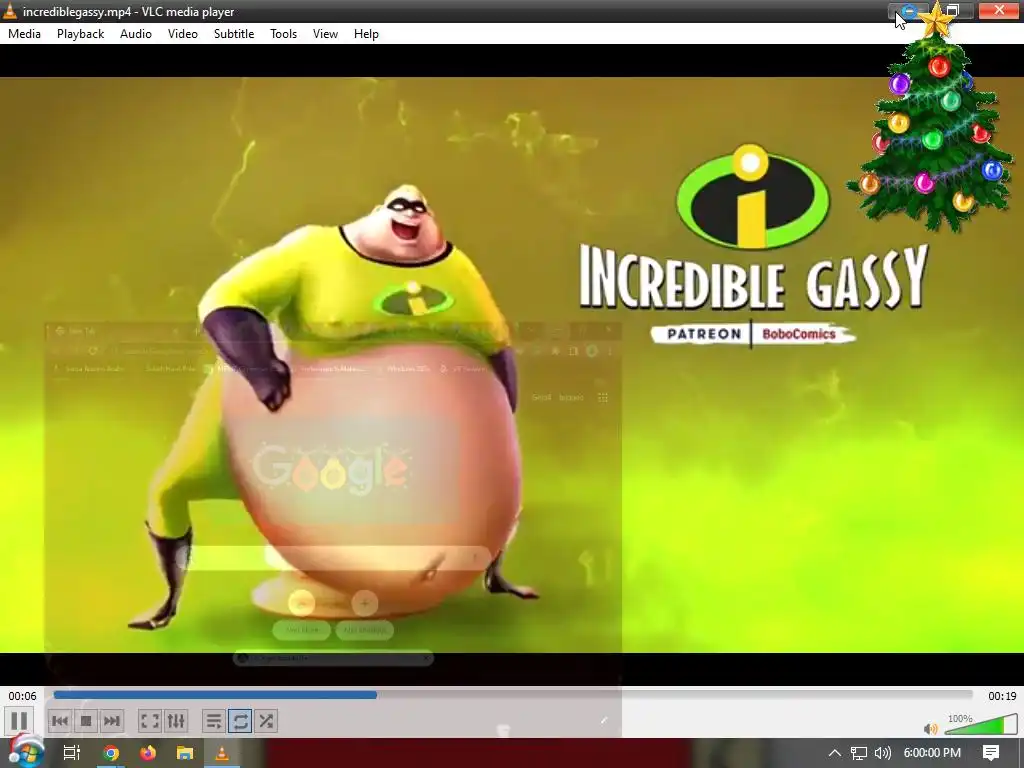Open the Video menu
The image size is (1024, 768).
click(x=183, y=34)
